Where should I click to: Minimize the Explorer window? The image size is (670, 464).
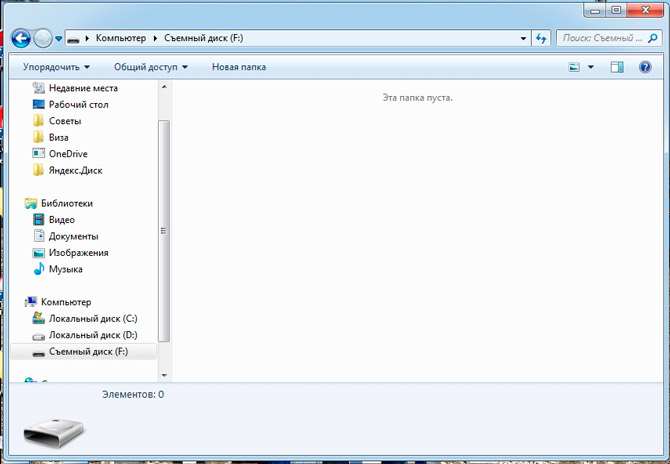[594, 10]
